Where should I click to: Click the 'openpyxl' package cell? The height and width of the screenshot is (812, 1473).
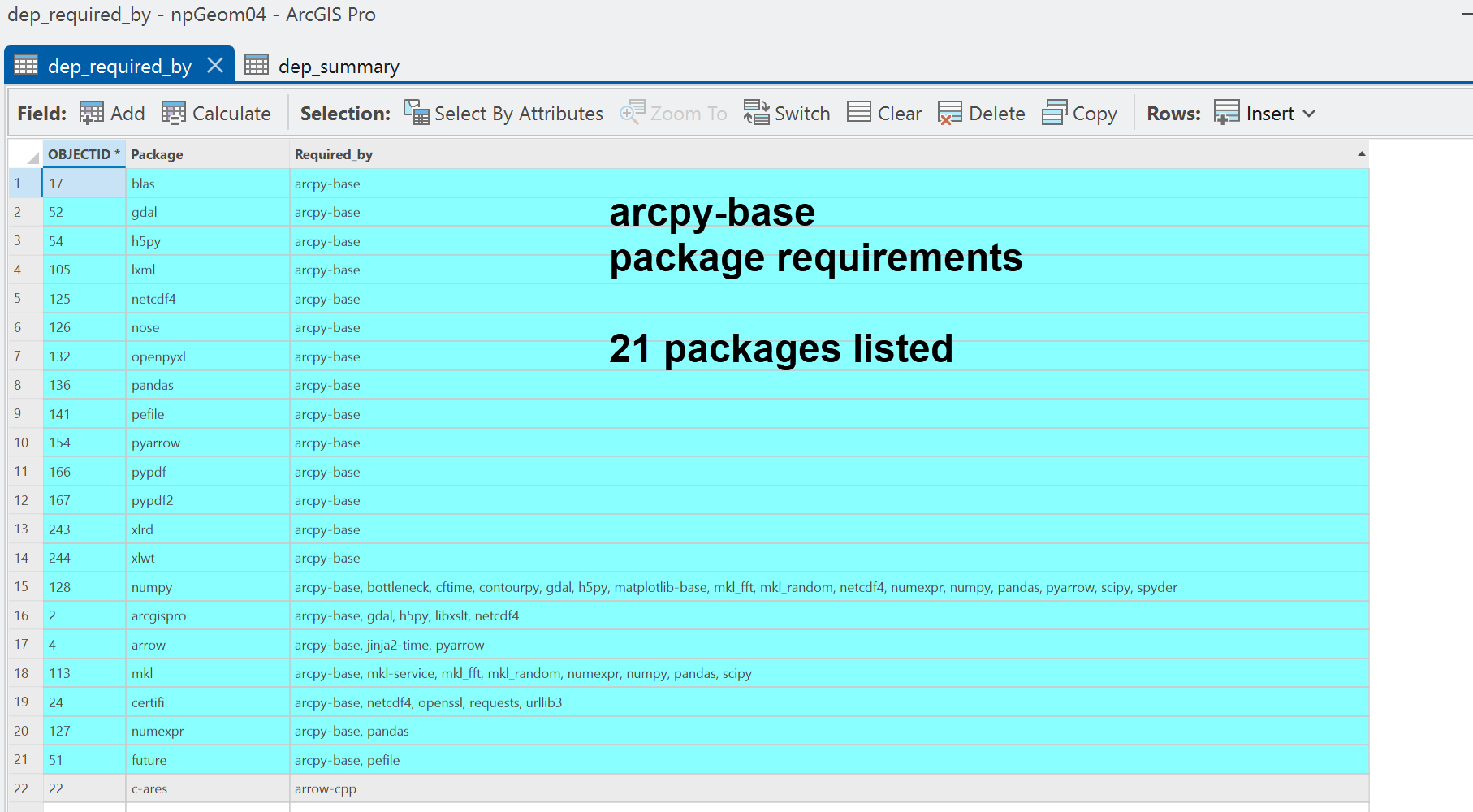[x=208, y=356]
